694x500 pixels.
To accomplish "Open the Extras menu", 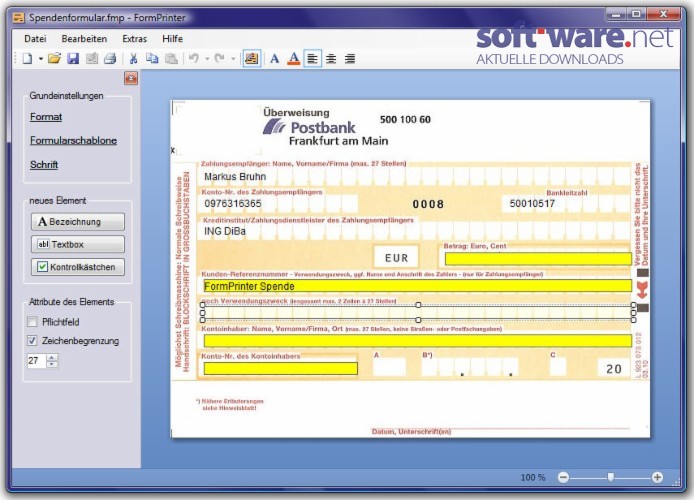I will point(135,39).
